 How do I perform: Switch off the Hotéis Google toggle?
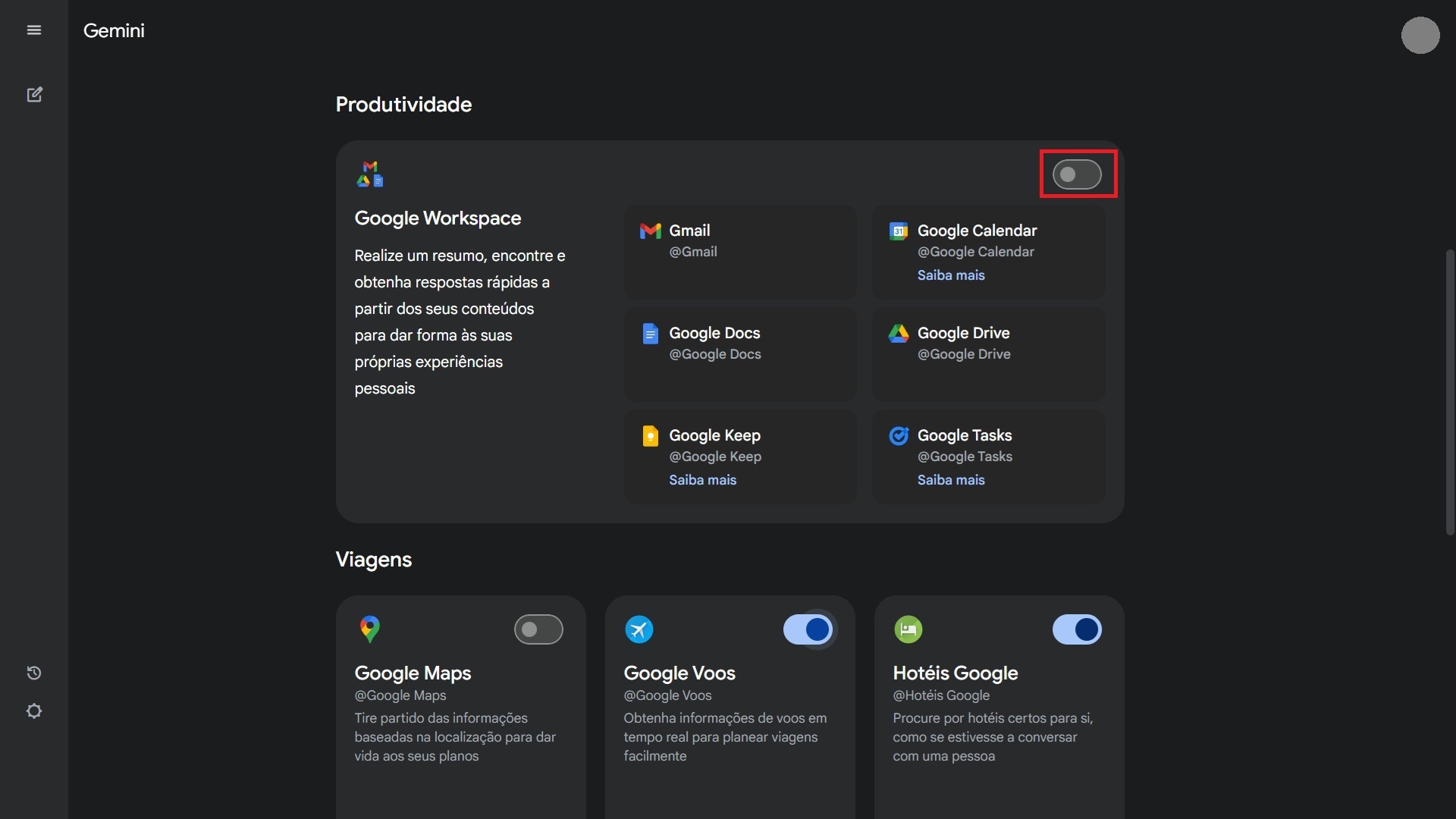(x=1077, y=629)
